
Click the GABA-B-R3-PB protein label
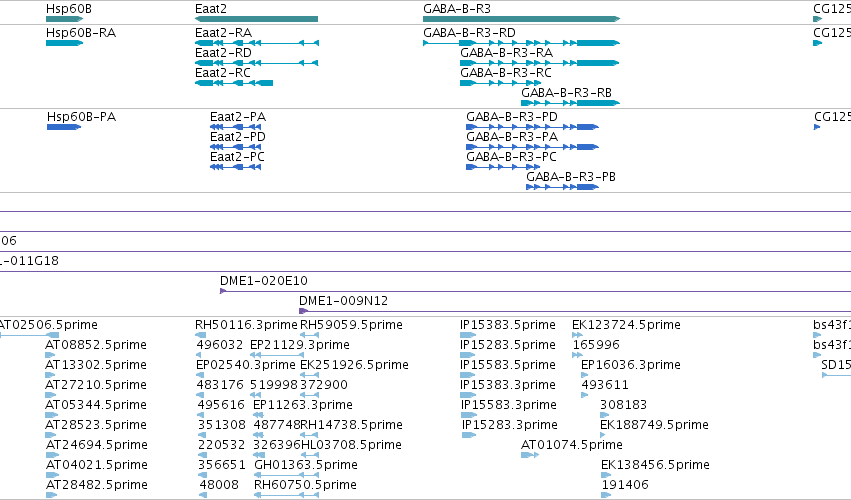pos(571,177)
